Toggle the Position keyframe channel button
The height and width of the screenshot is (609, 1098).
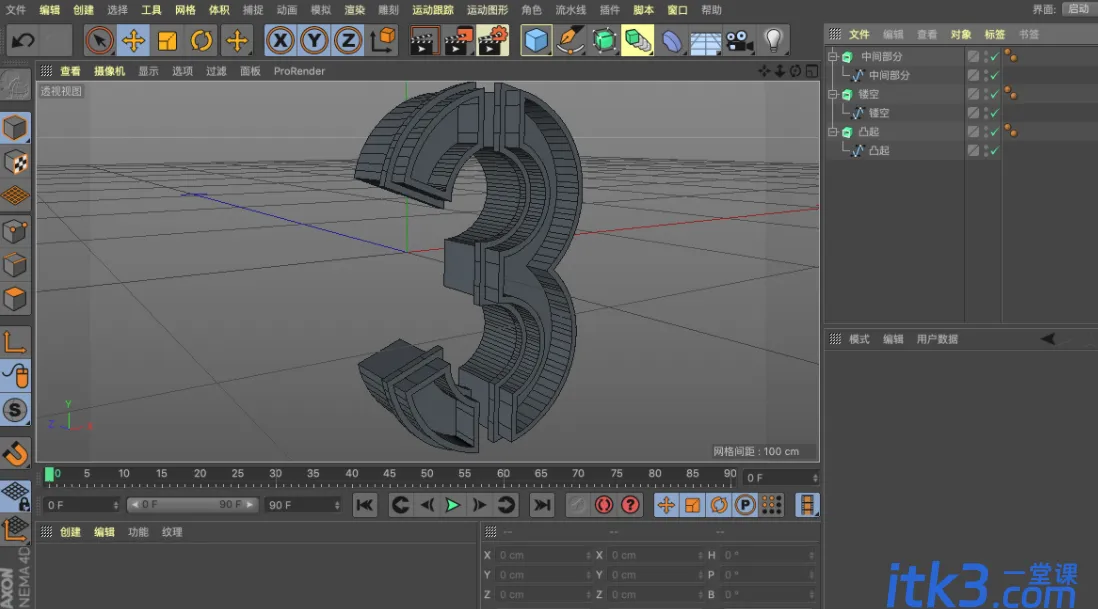coord(666,505)
